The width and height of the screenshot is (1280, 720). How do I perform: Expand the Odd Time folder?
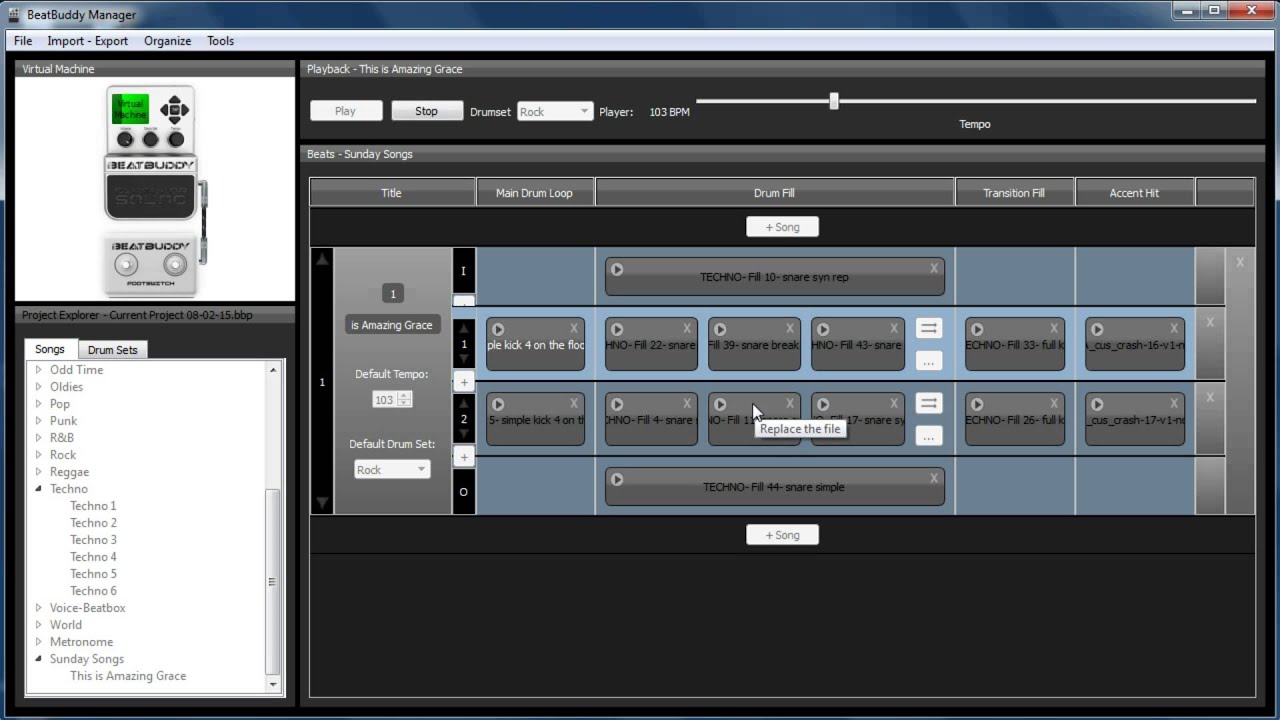tap(39, 370)
